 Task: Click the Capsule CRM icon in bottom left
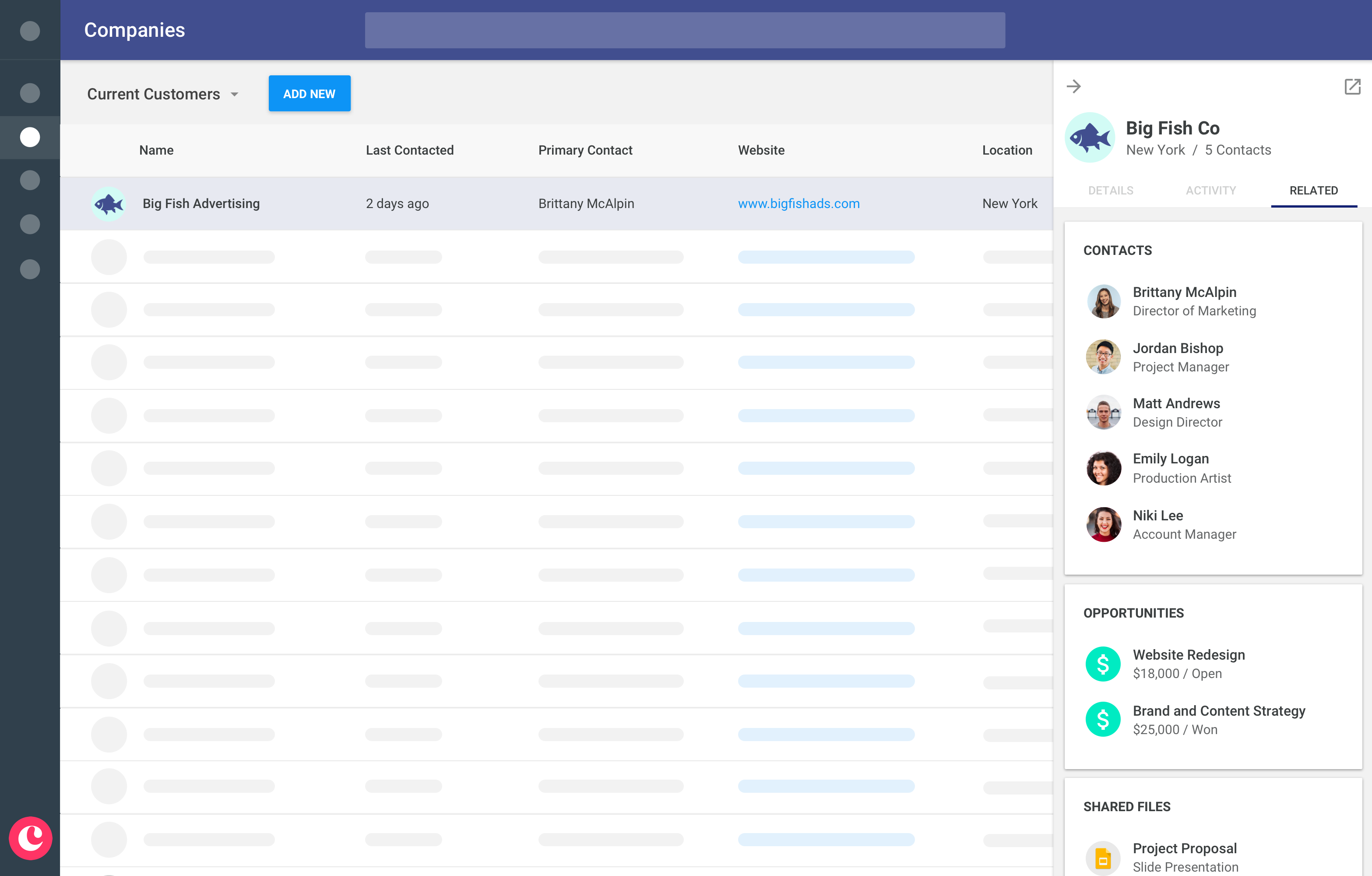(x=30, y=838)
